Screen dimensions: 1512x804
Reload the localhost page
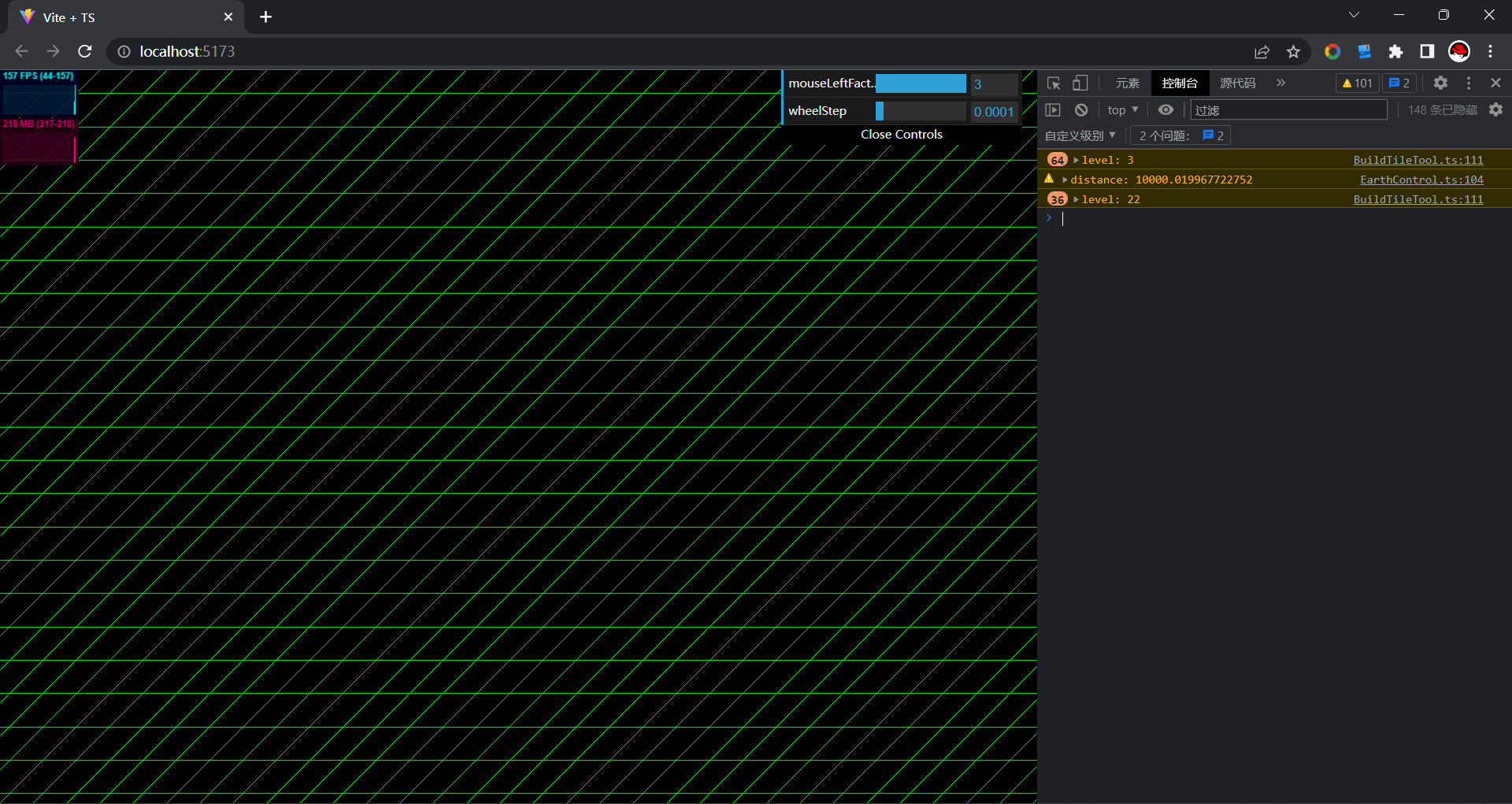(85, 51)
